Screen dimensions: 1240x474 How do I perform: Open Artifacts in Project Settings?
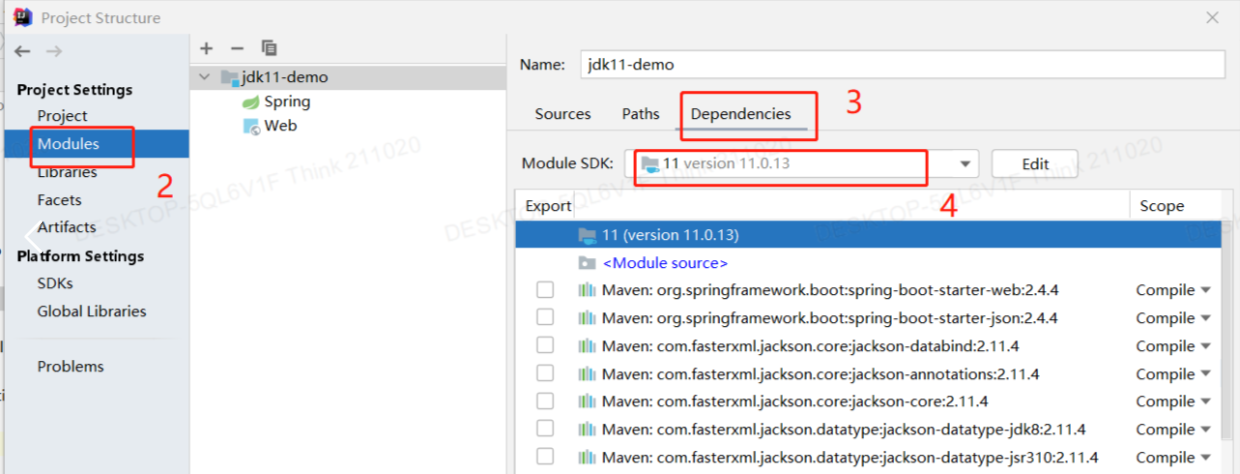[x=66, y=227]
